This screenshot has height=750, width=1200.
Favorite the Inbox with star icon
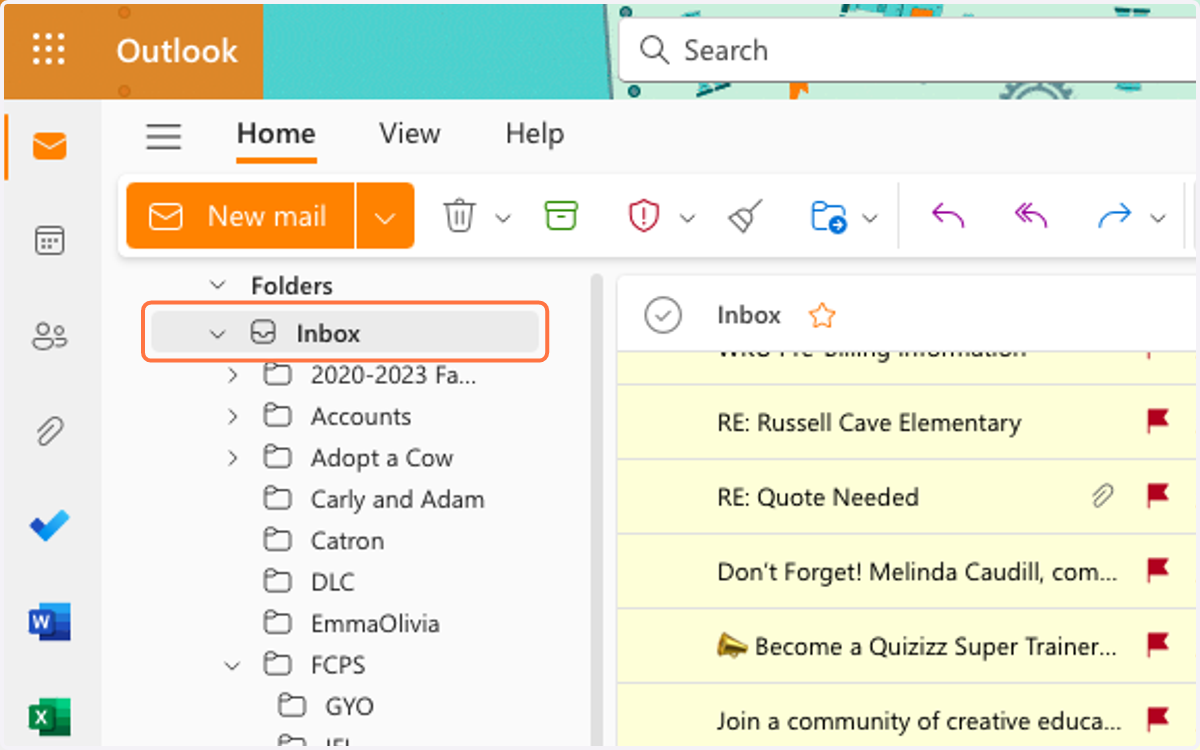pyautogui.click(x=822, y=316)
